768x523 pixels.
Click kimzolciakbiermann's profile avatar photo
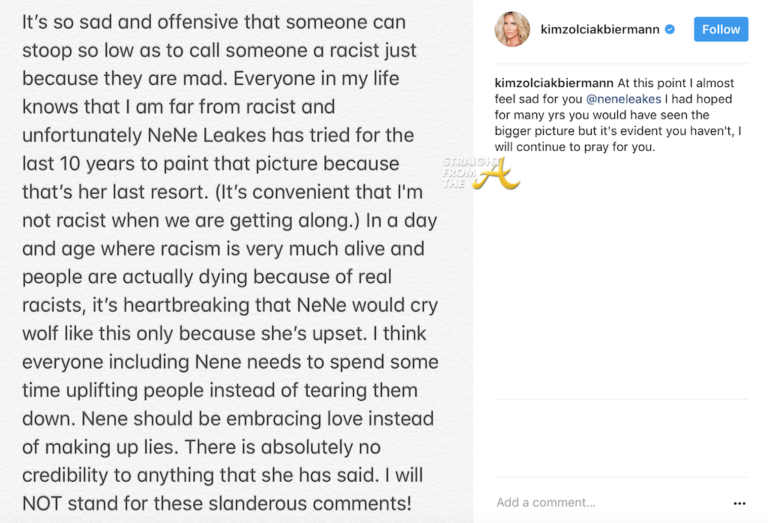512,30
